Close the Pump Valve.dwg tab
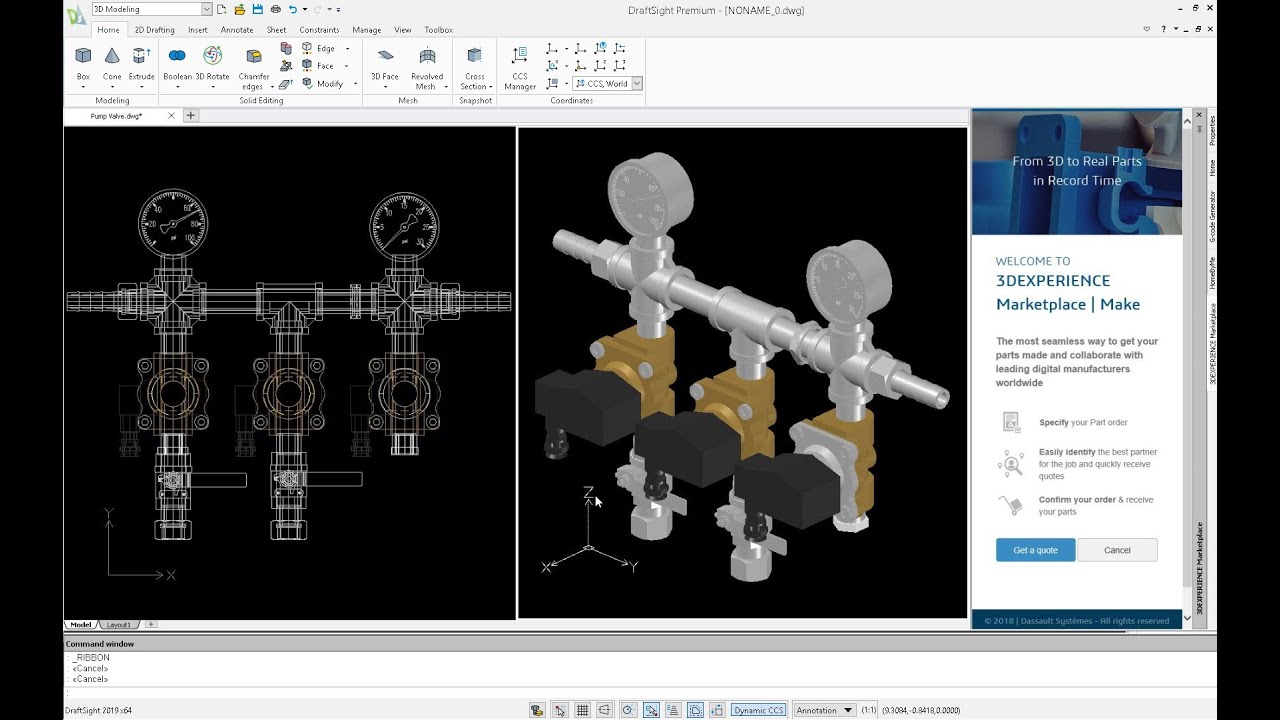Screen dimensions: 1280x720 171,116
